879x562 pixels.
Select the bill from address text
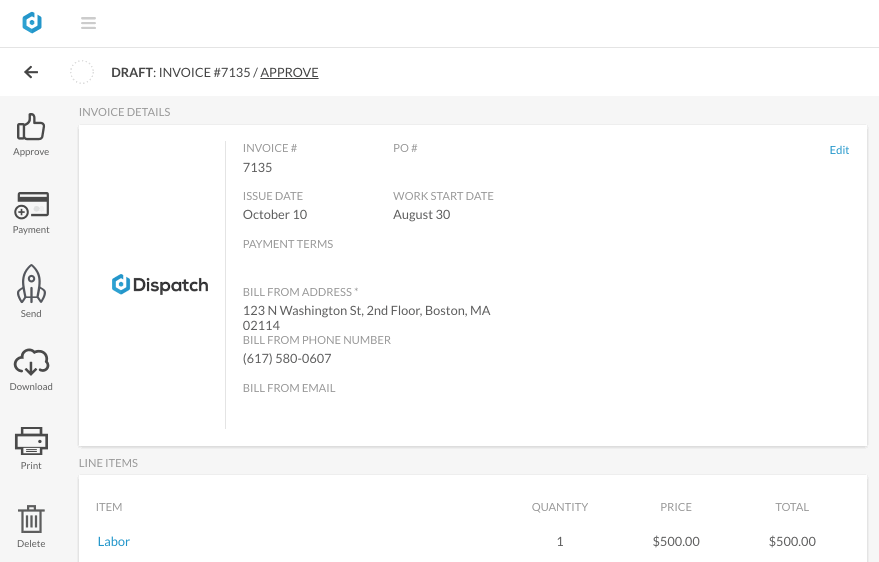[367, 318]
